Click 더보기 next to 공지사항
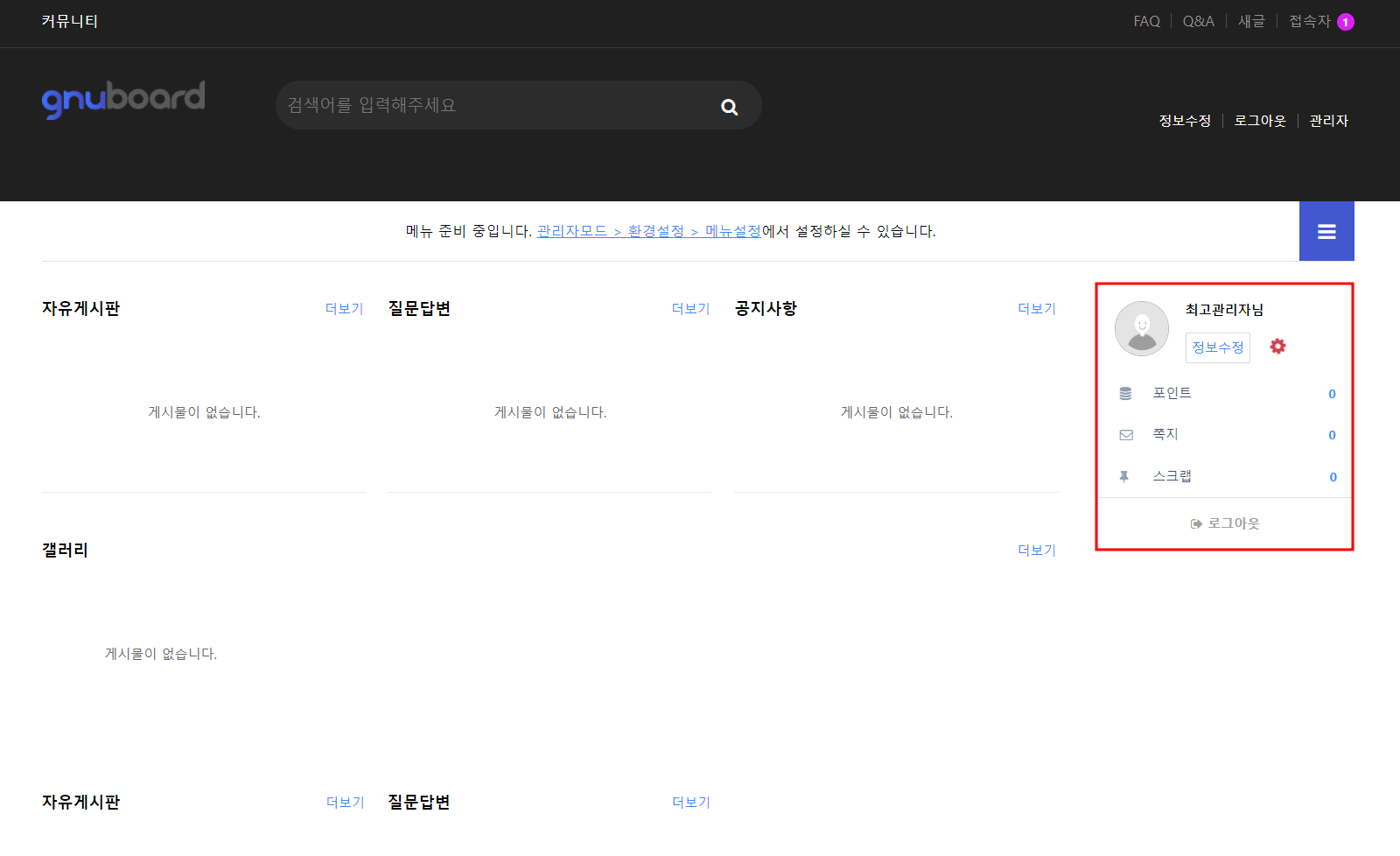The height and width of the screenshot is (856, 1400). click(x=1037, y=309)
